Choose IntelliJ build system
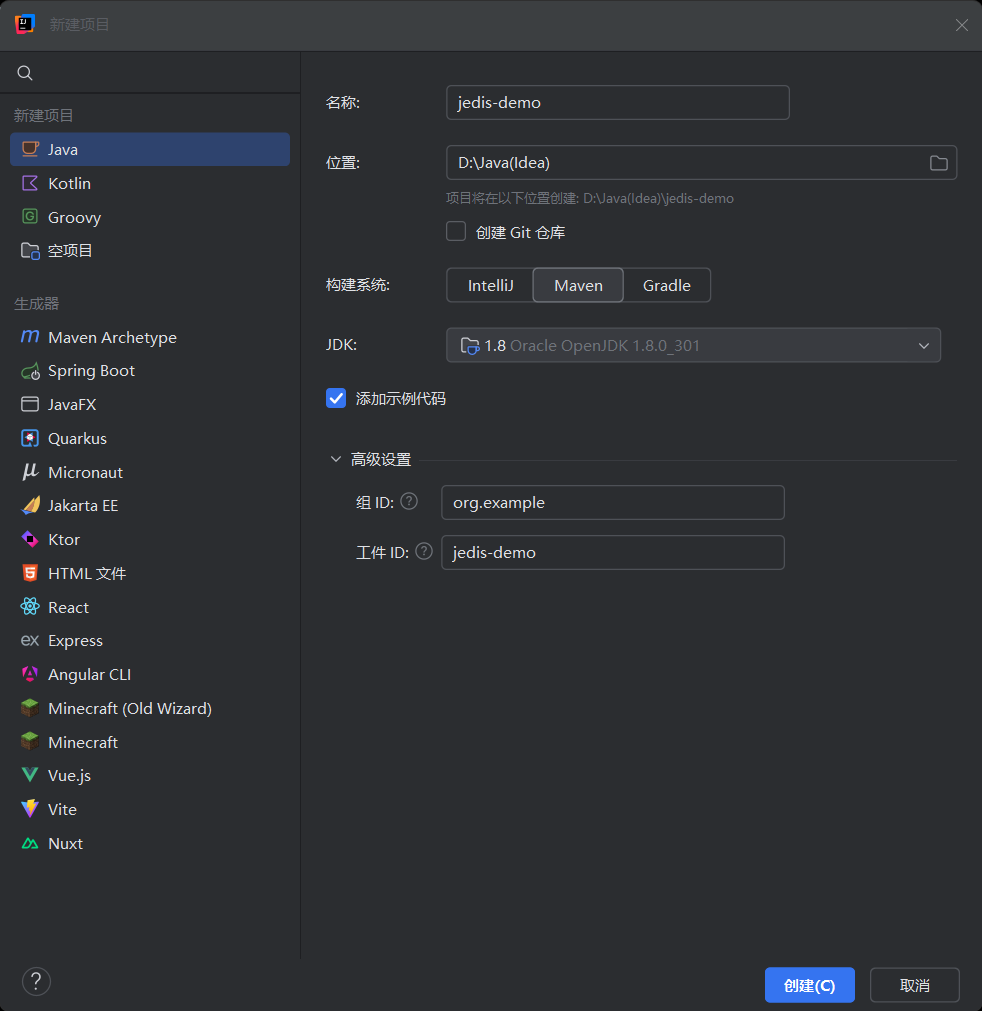 pos(490,285)
